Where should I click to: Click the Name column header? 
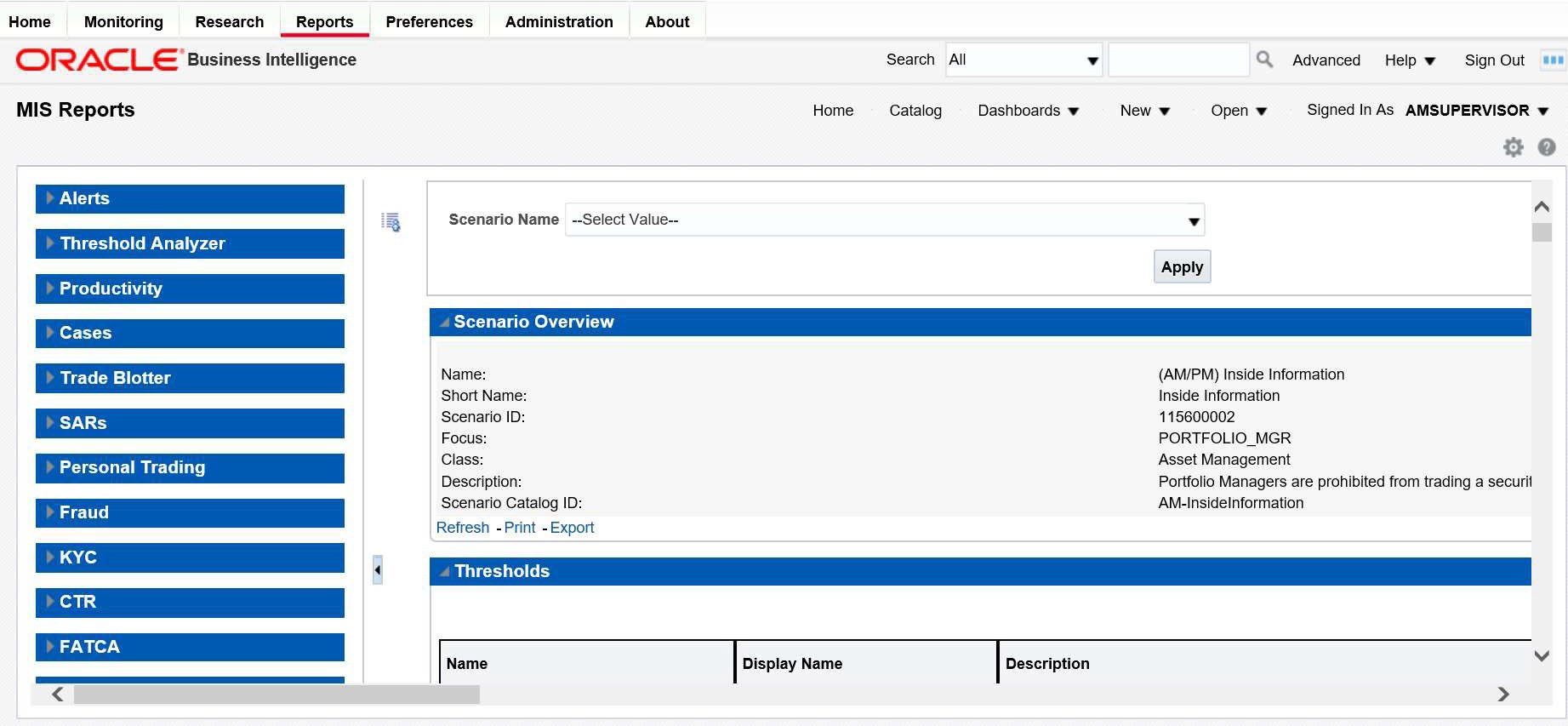pos(586,663)
